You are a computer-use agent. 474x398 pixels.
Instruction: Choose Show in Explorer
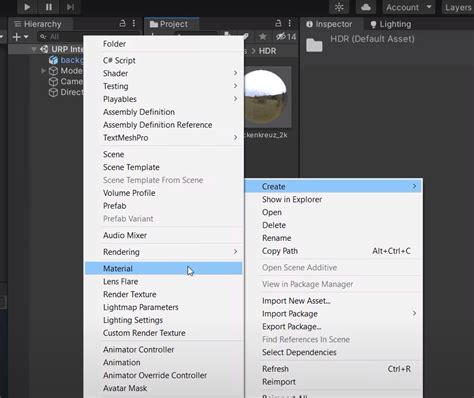pos(333,200)
